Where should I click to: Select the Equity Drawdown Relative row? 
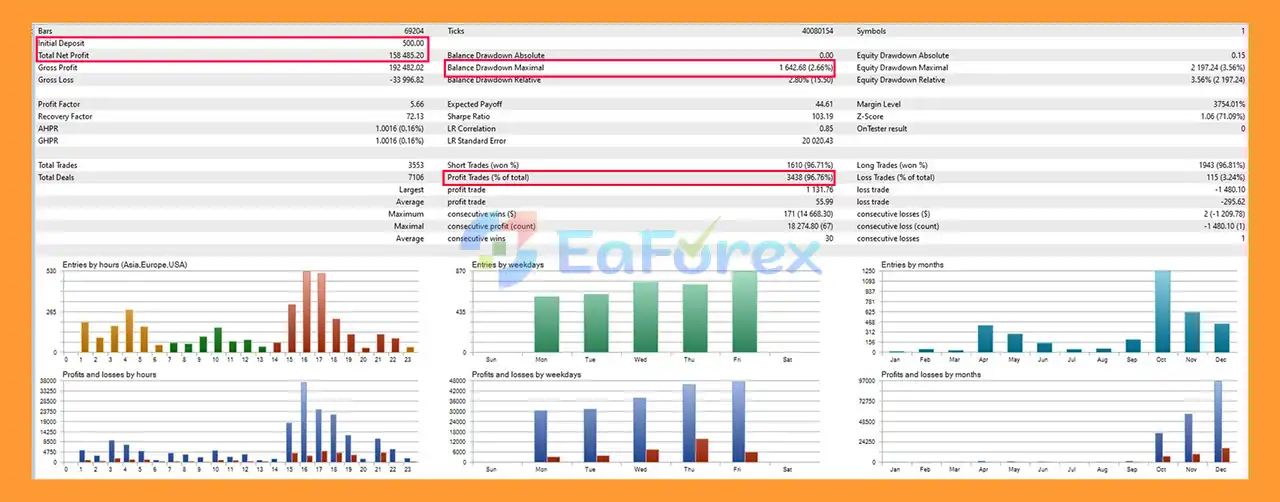[x=1050, y=80]
